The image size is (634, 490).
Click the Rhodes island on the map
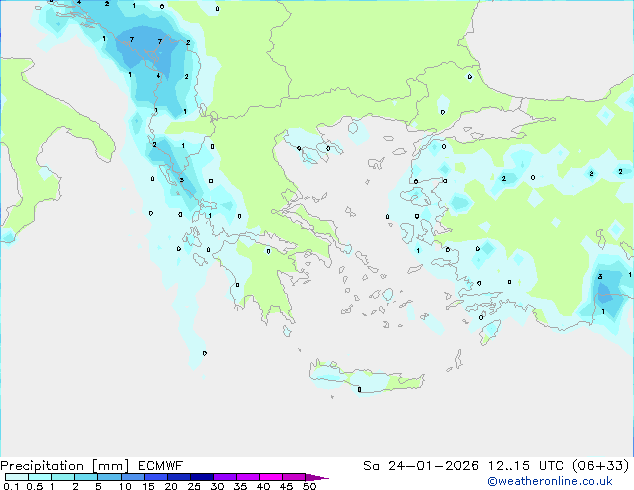click(490, 332)
